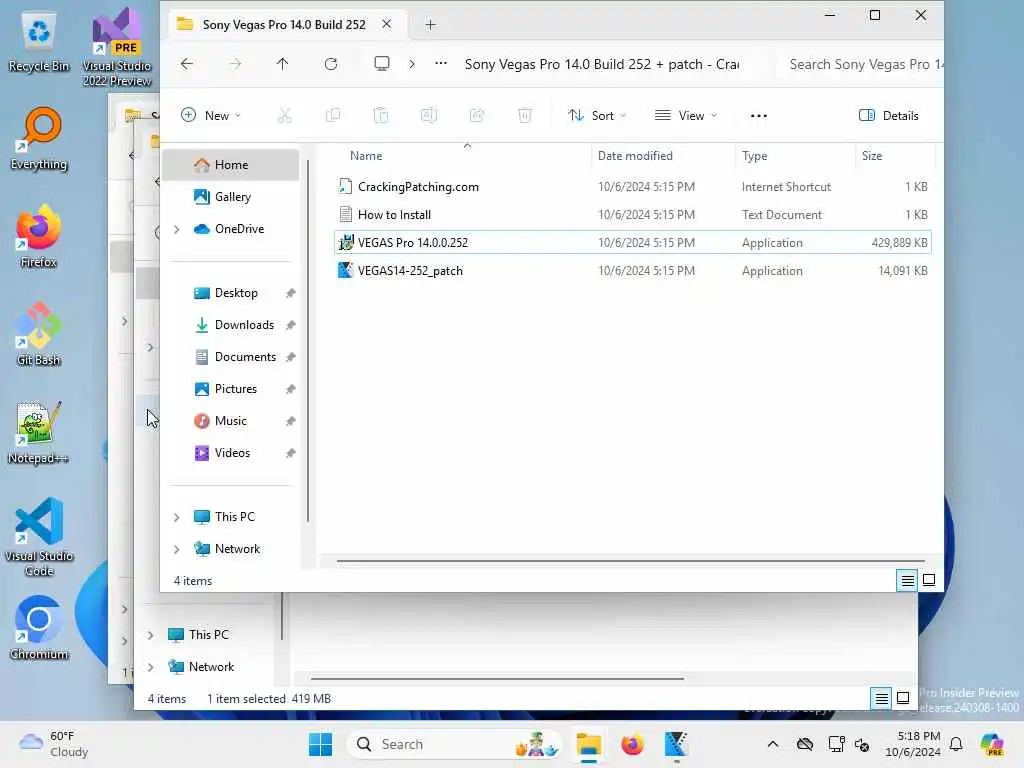
Task: Click the PC icon in address bar
Action: (x=382, y=64)
